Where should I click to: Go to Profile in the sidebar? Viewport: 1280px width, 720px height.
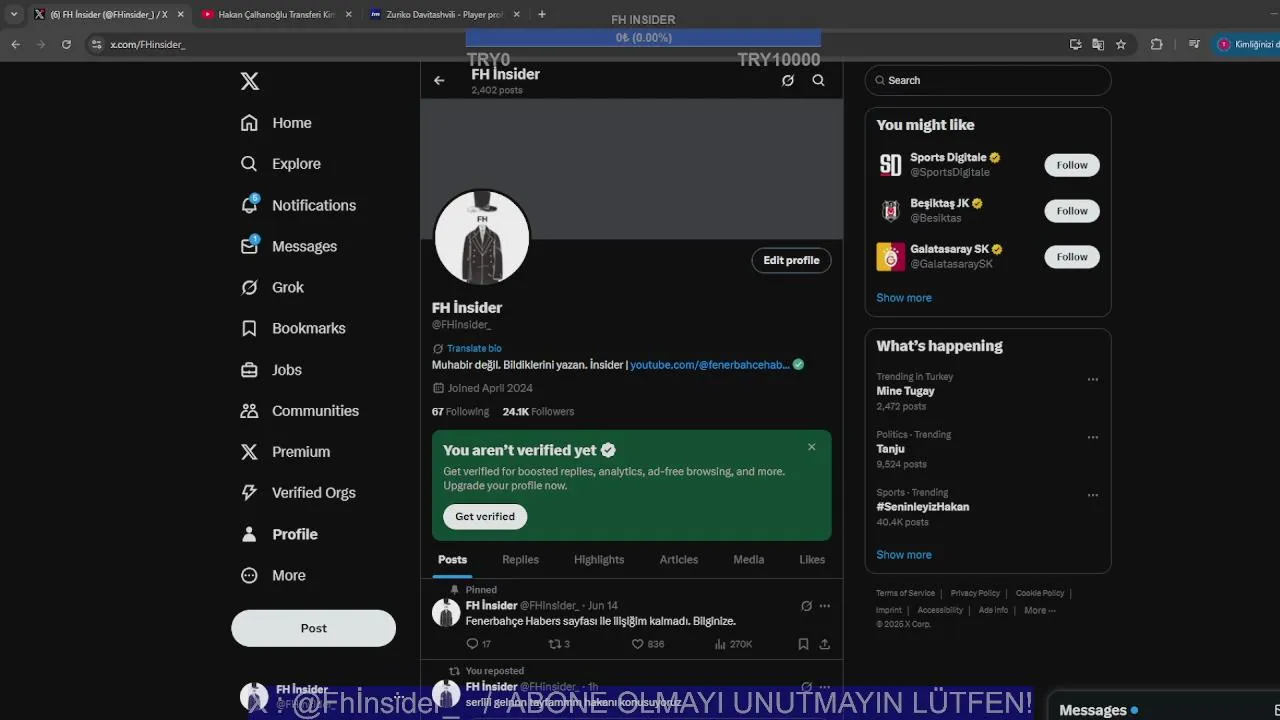pyautogui.click(x=279, y=534)
